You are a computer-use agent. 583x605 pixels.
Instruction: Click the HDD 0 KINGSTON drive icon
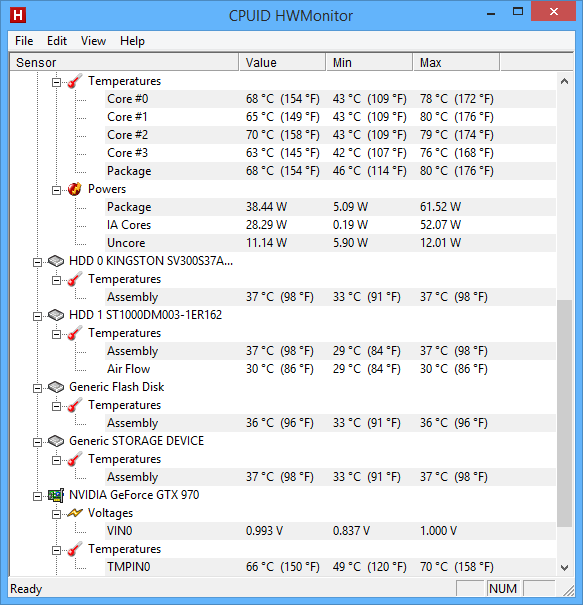tap(56, 261)
